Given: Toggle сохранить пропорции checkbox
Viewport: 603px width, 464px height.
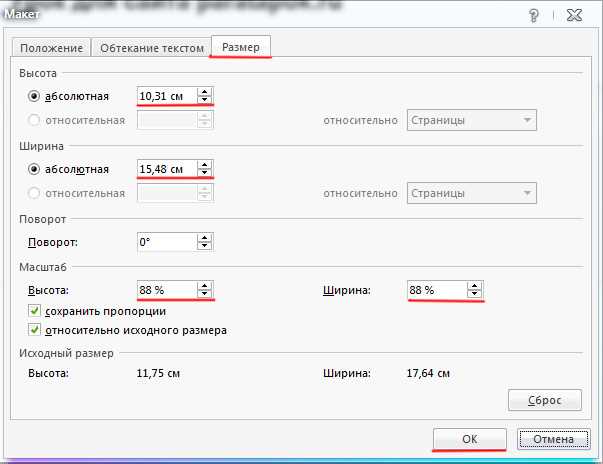Looking at the screenshot, I should point(34,311).
